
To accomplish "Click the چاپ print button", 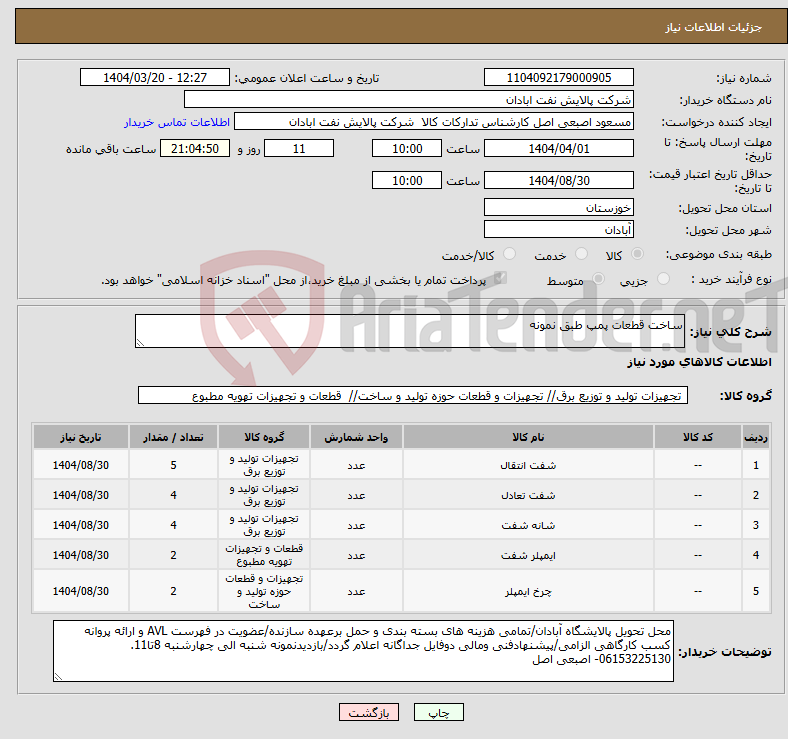I will coord(439,712).
